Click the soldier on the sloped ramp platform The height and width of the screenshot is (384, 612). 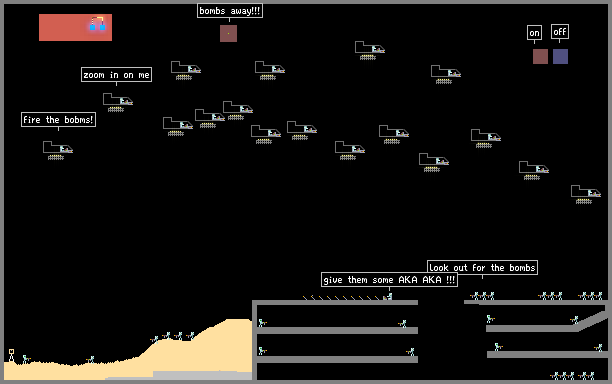(x=575, y=320)
